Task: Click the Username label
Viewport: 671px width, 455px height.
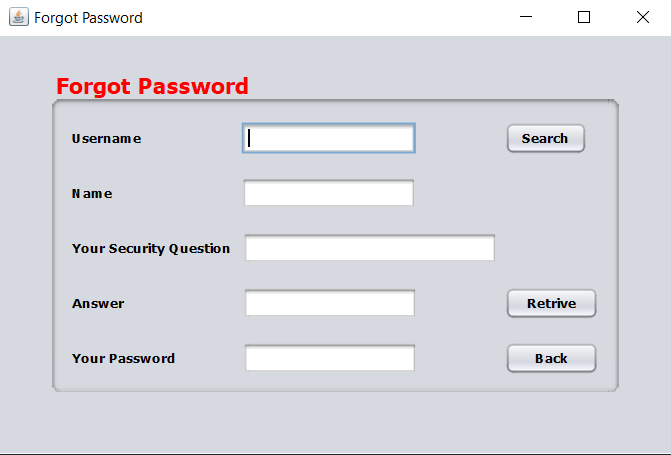Action: tap(106, 139)
